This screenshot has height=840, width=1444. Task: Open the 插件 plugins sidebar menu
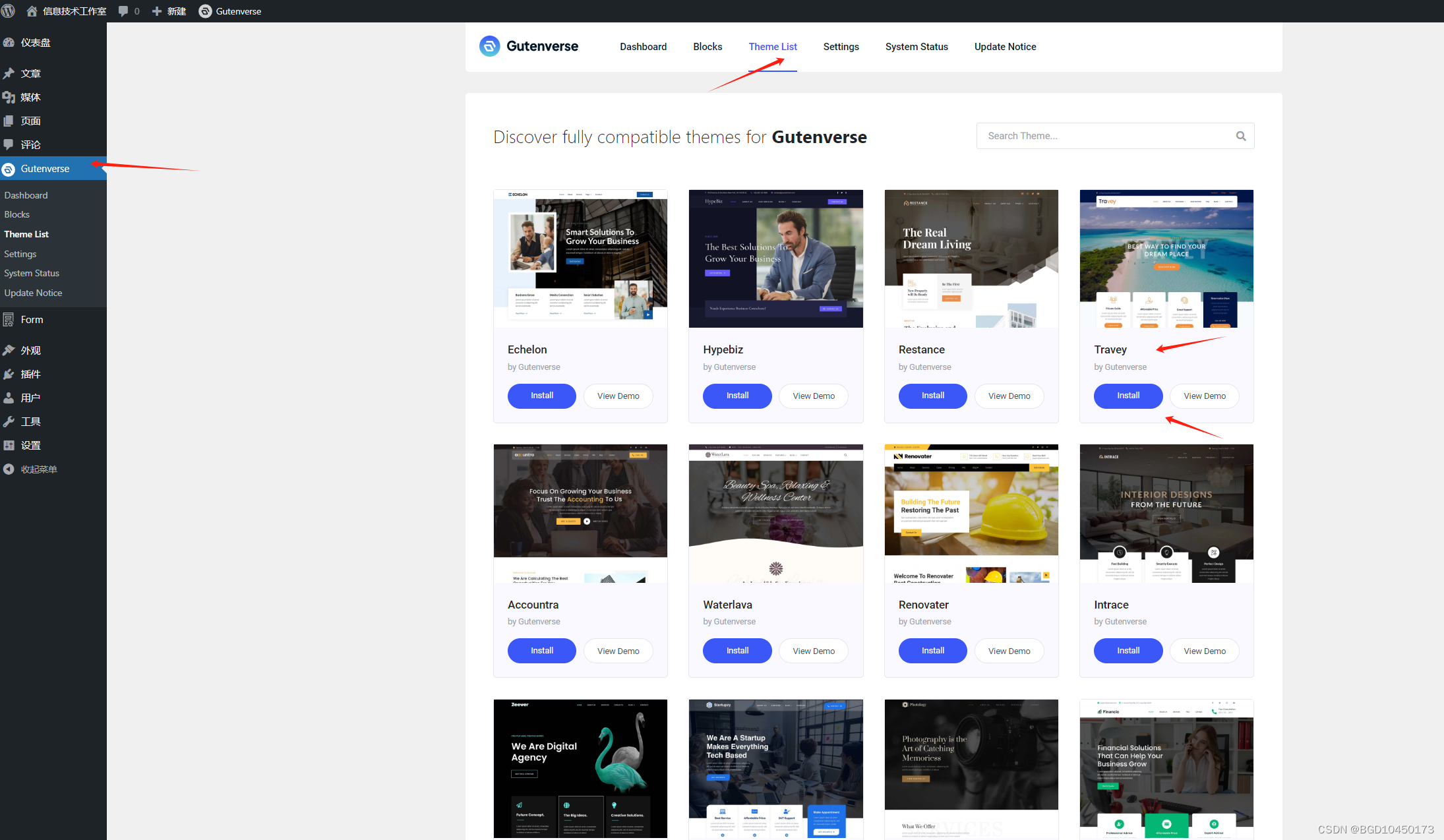(x=30, y=375)
